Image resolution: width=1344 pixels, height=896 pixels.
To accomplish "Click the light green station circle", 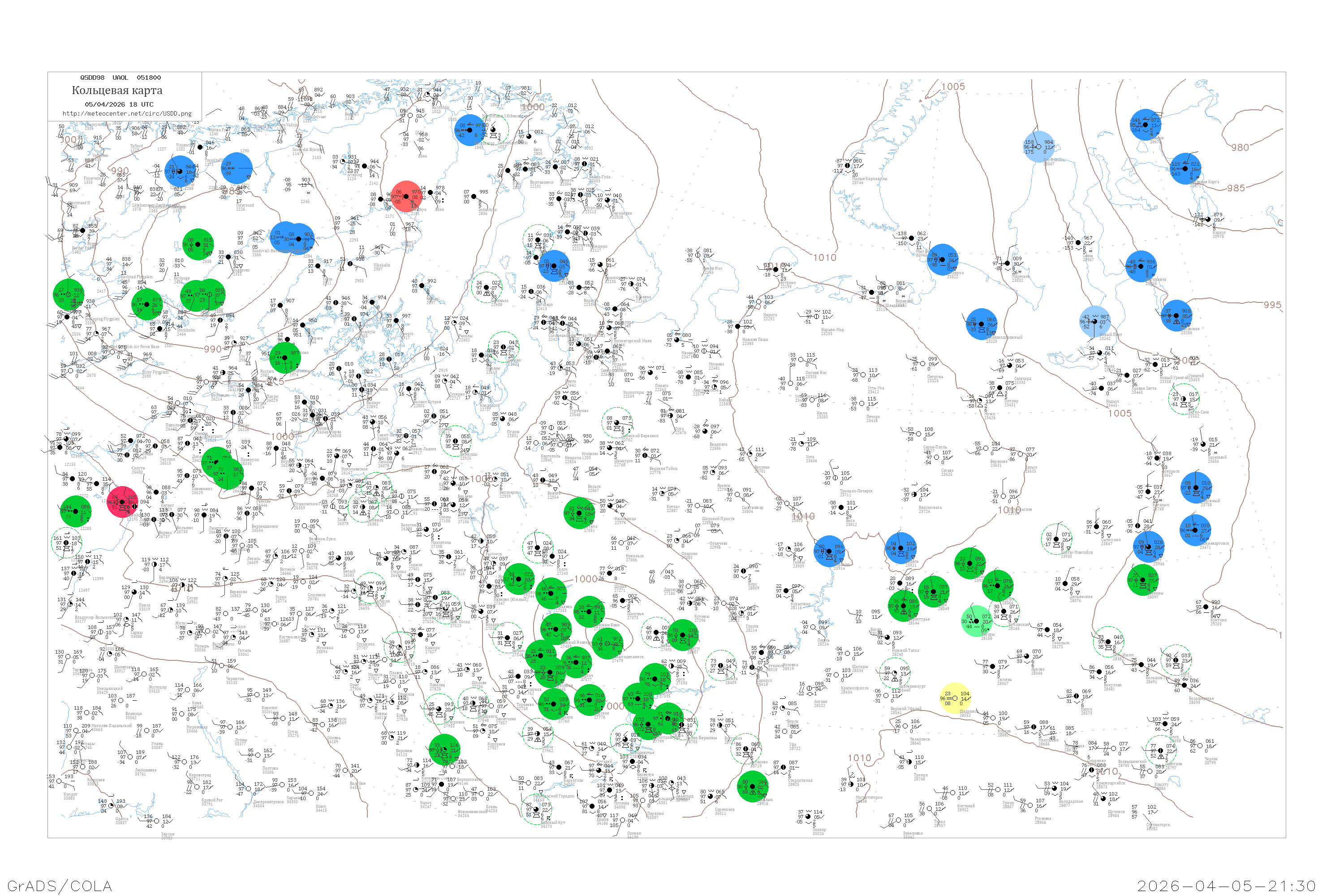I will [978, 621].
